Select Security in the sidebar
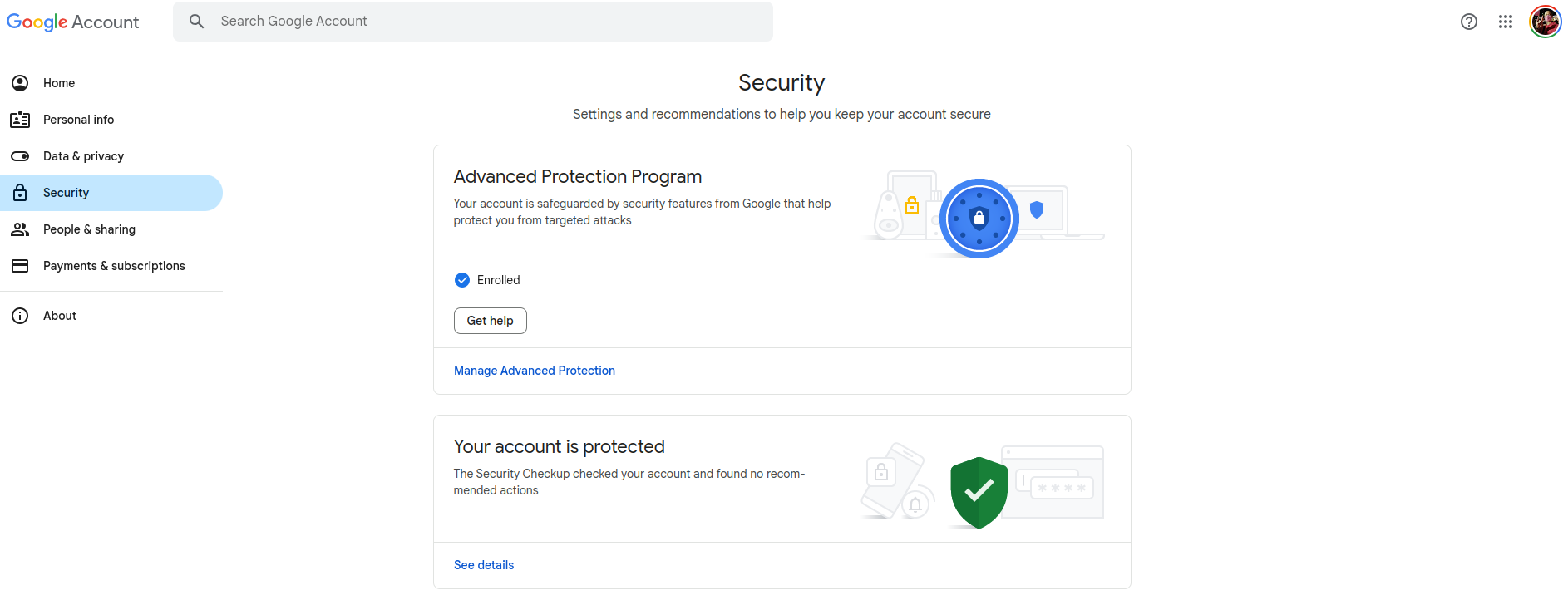Image resolution: width=1568 pixels, height=600 pixels. click(111, 193)
